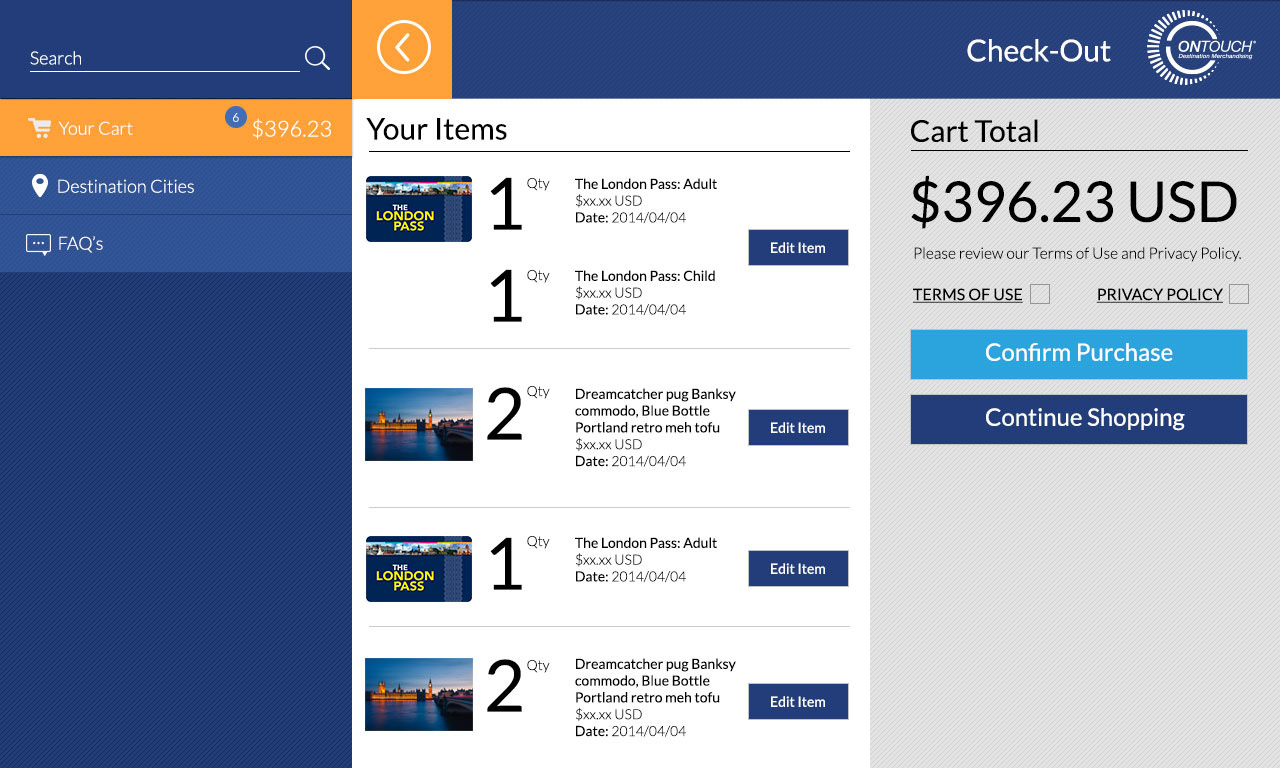Open the Your Cart menu item
The height and width of the screenshot is (768, 1280).
coord(176,128)
